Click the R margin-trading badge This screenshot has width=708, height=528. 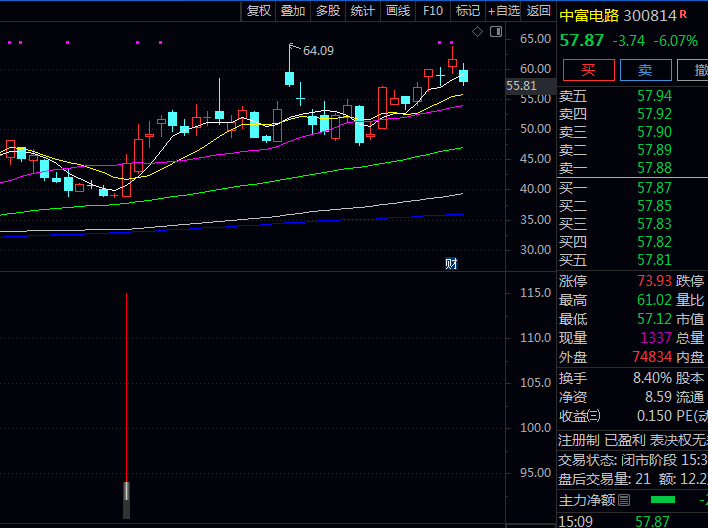pos(683,14)
